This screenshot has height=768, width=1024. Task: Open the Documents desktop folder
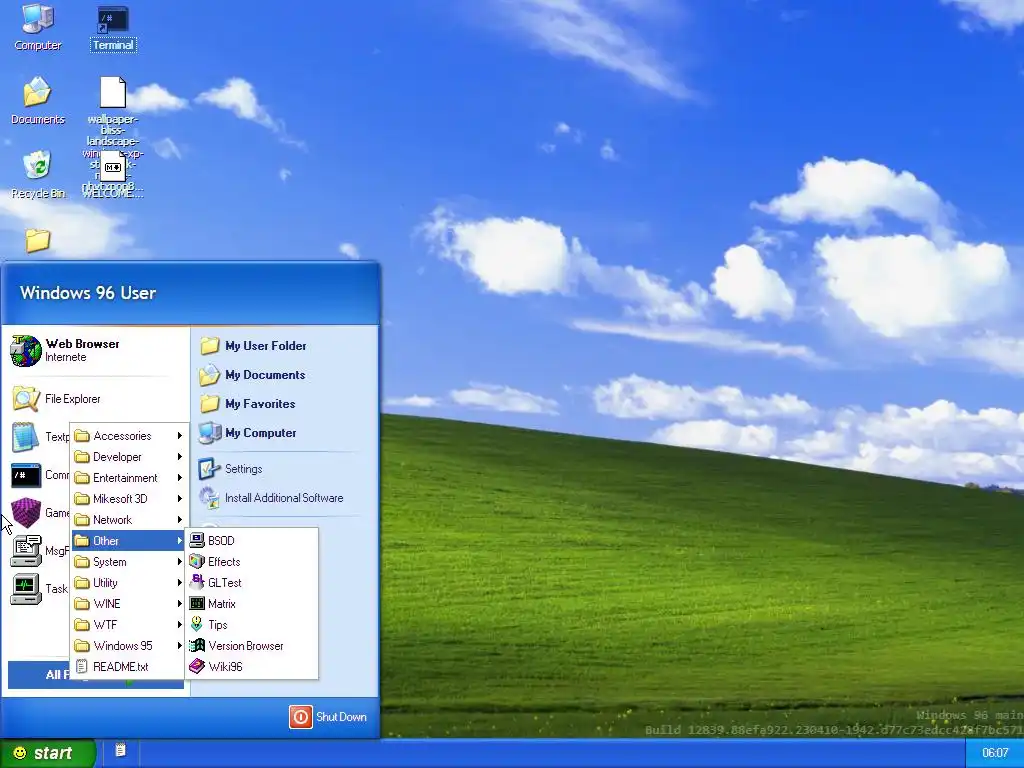pos(38,101)
